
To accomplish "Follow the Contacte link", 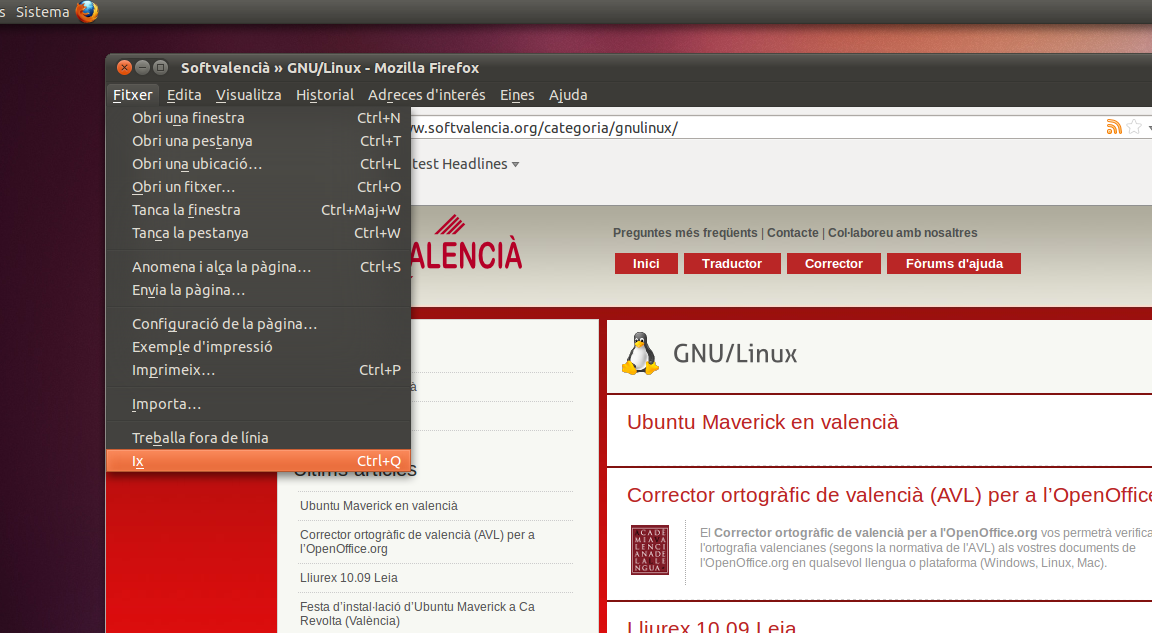I will [x=793, y=233].
